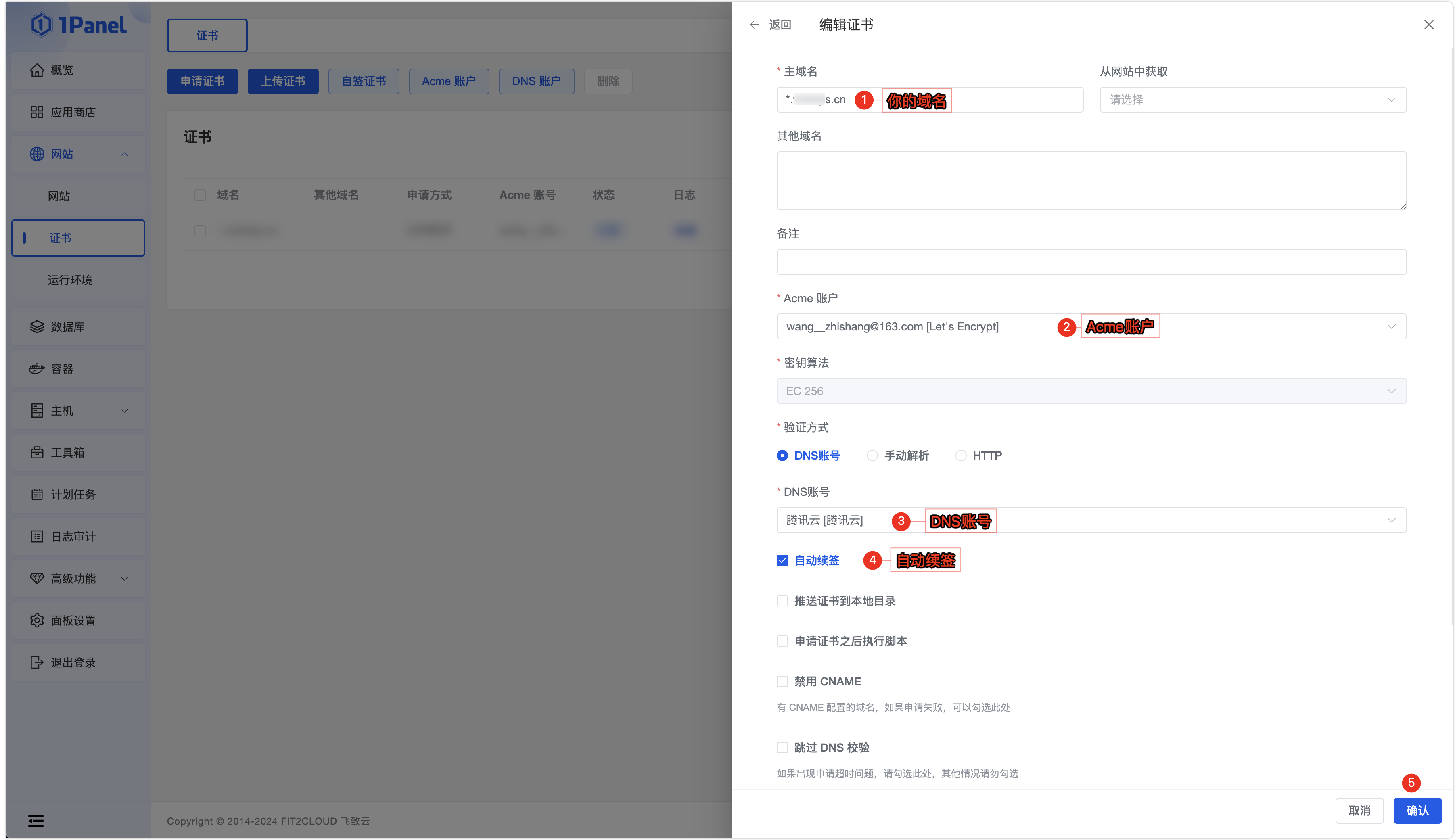The height and width of the screenshot is (840, 1455).
Task: Click the back arrow next to 返回
Action: [x=754, y=25]
